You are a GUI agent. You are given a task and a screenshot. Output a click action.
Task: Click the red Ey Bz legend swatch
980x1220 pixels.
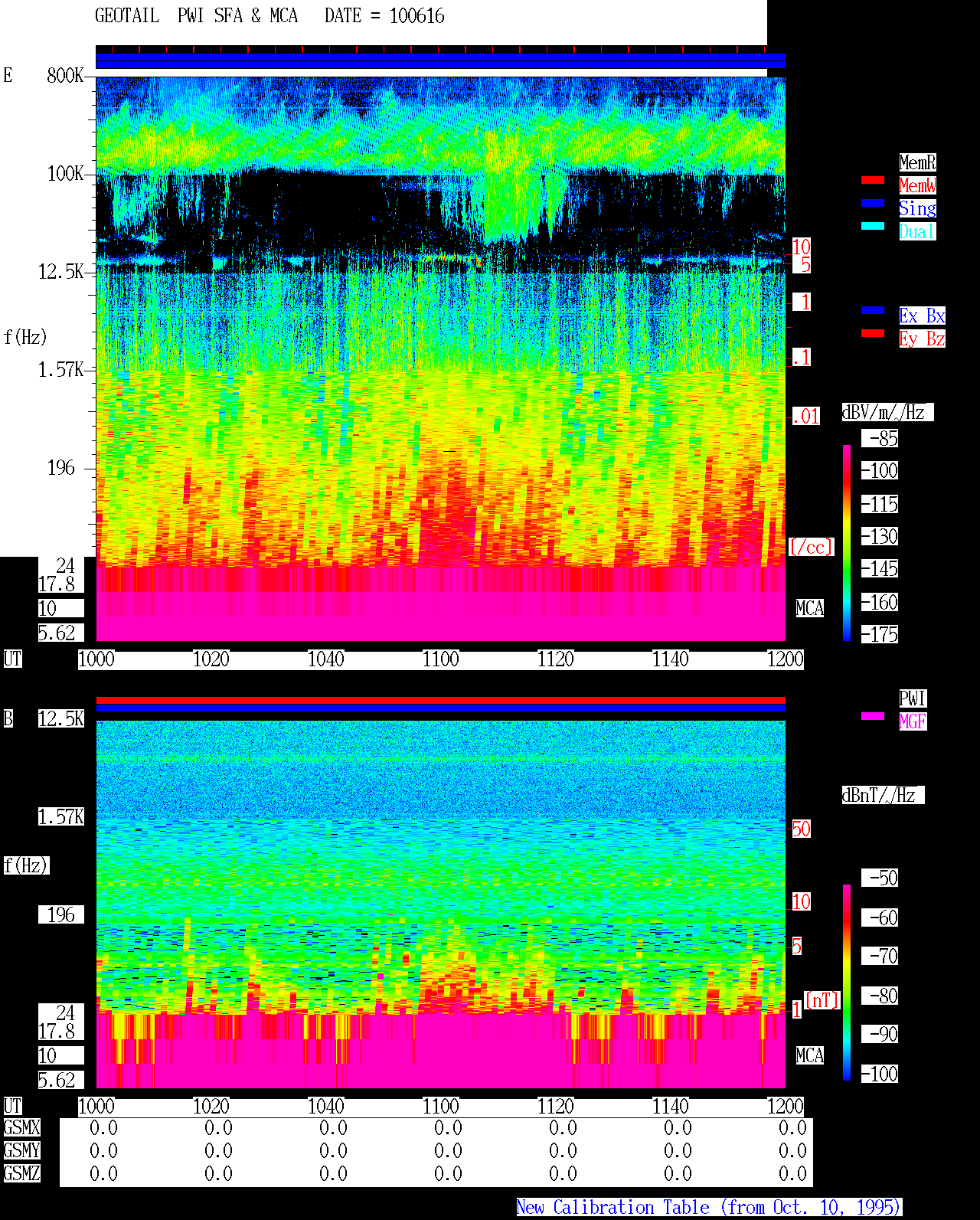(x=873, y=333)
